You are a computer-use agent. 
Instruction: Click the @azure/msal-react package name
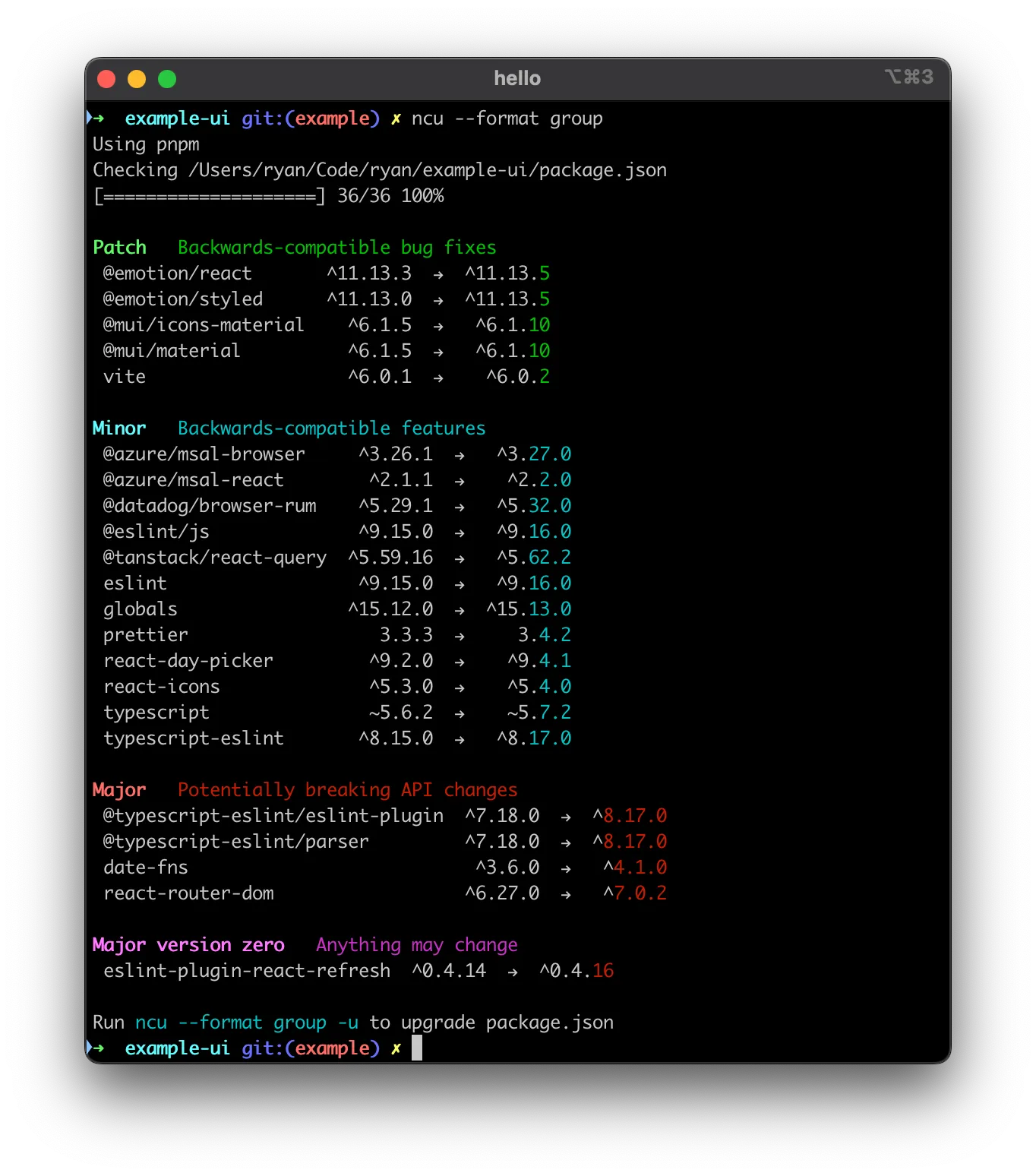[x=193, y=480]
